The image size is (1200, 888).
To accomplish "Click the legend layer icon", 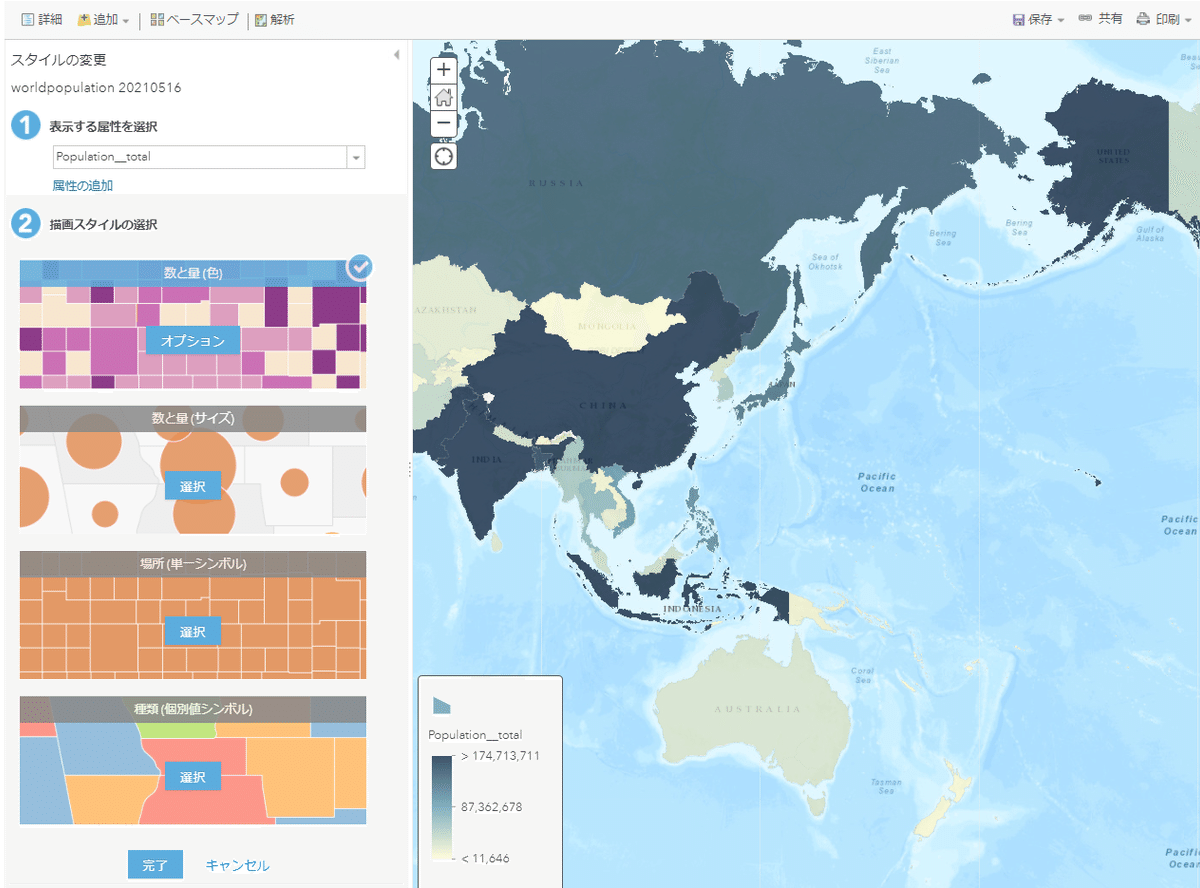I will 442,705.
